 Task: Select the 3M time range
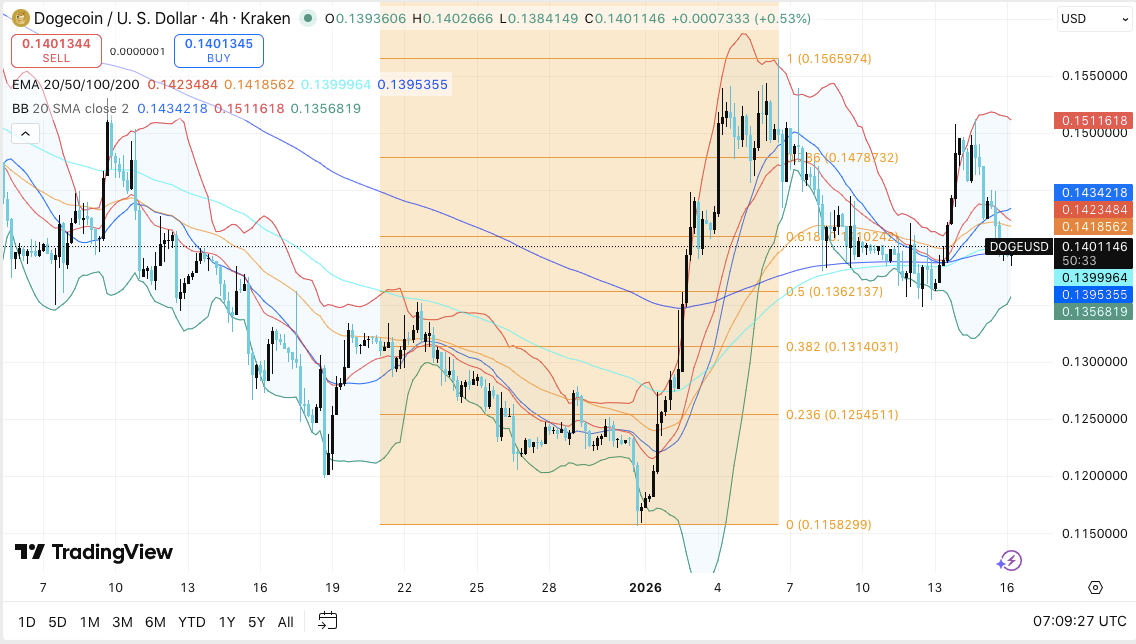[122, 622]
